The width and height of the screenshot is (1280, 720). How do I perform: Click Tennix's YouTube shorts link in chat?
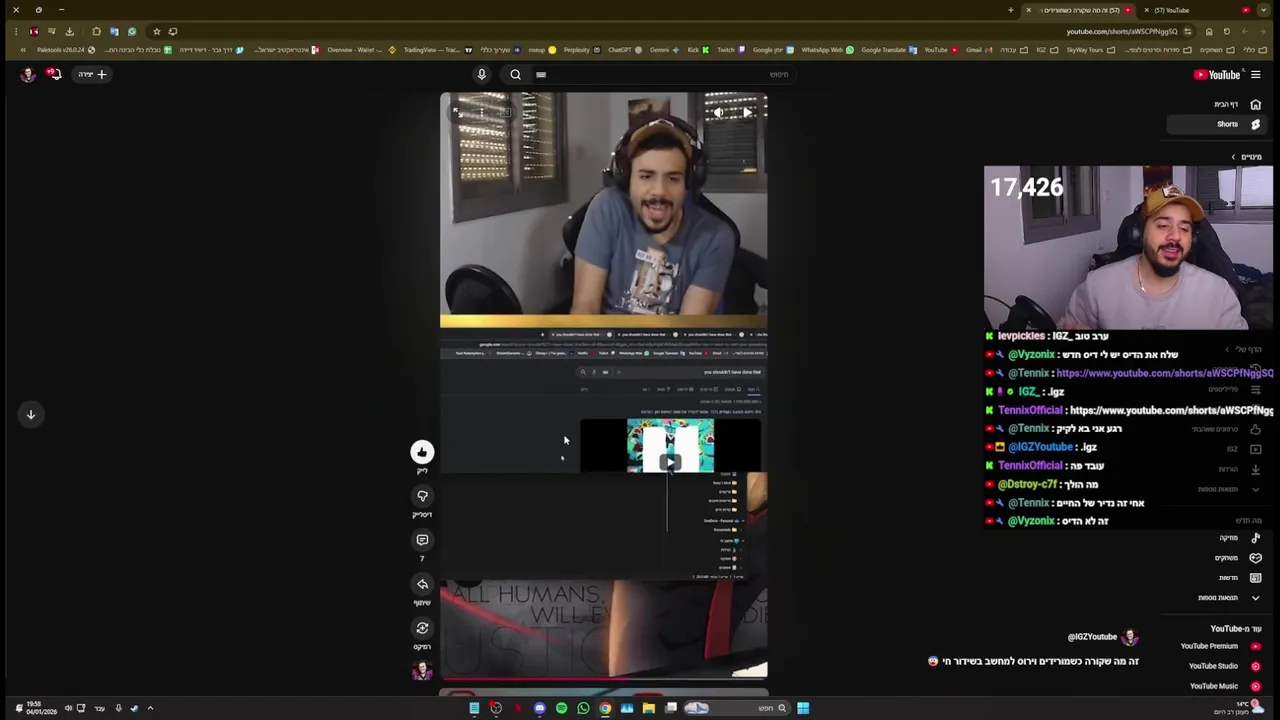coord(1164,373)
